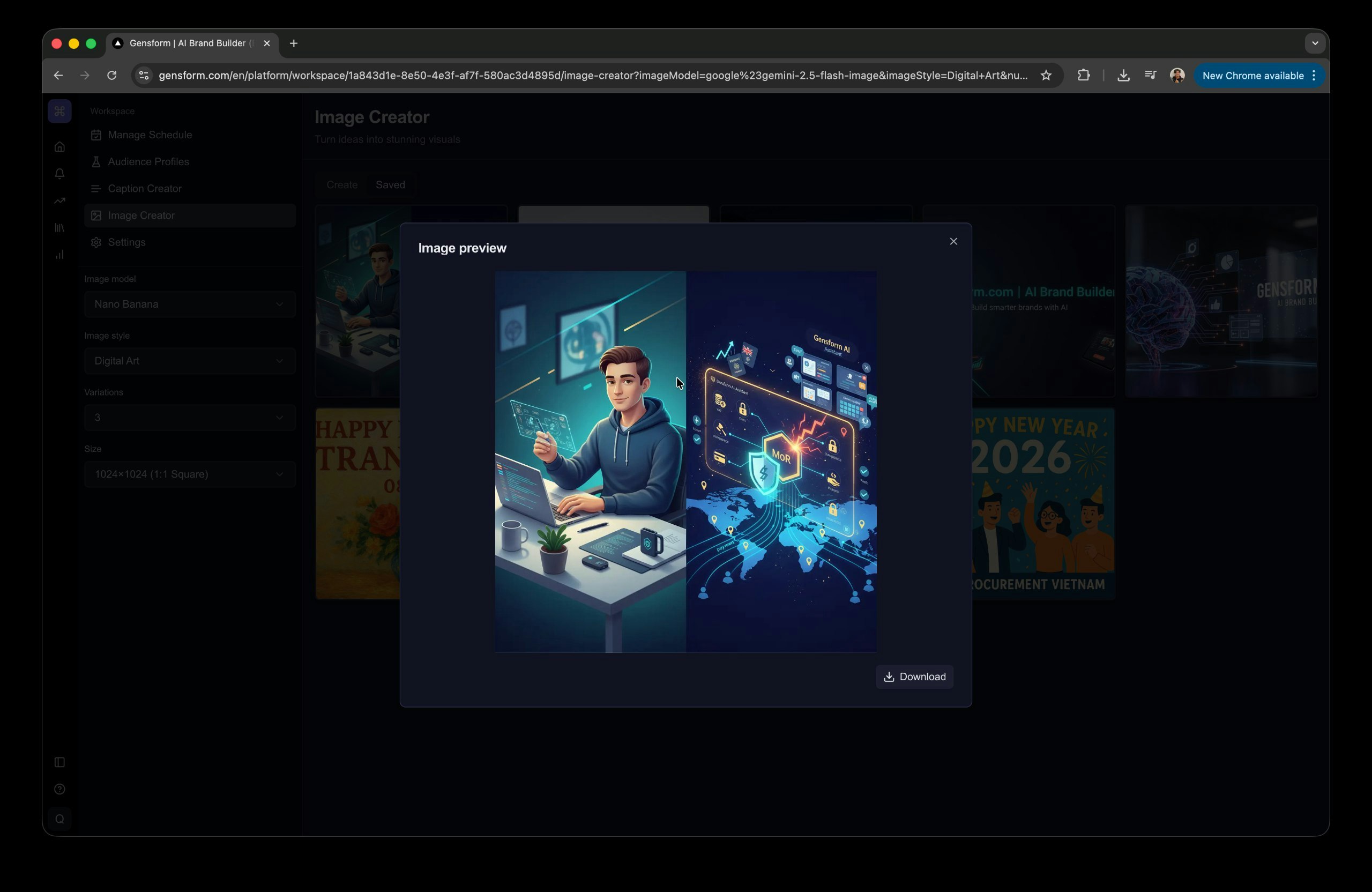This screenshot has height=892, width=1372.
Task: Open the Image style dropdown showing Digital Art
Action: 189,361
